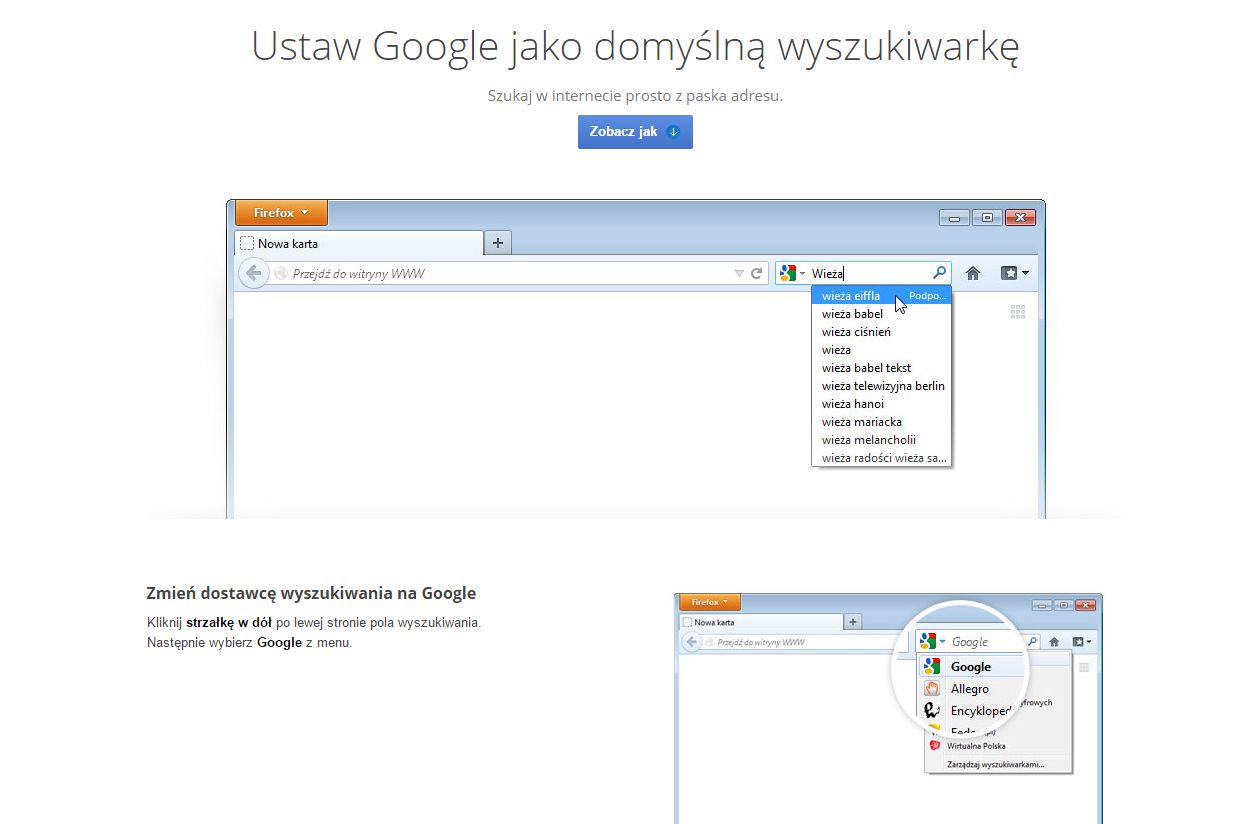Choose suggestion wieża ciśnień
Image resolution: width=1236 pixels, height=824 pixels.
click(880, 332)
